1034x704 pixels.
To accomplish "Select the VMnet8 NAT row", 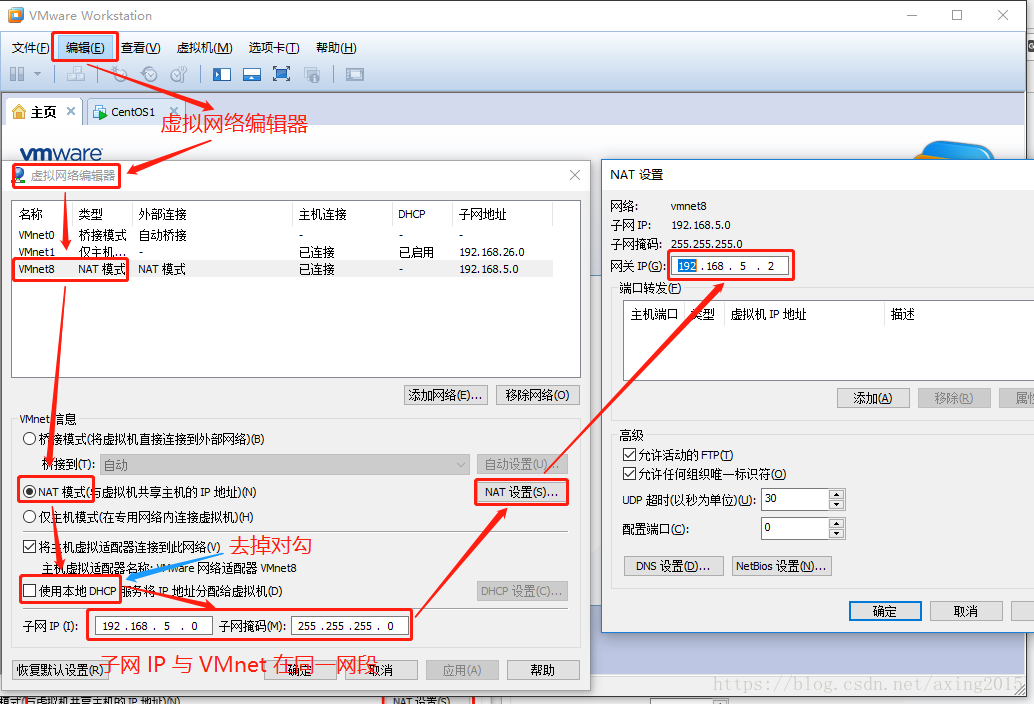I will click(283, 269).
